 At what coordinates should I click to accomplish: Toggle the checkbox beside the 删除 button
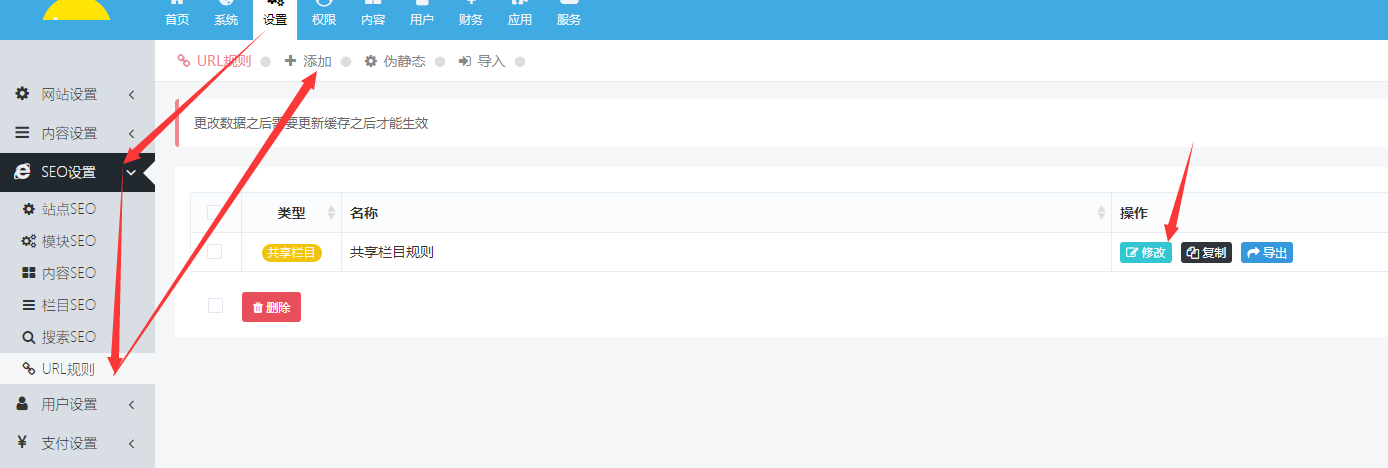215,306
